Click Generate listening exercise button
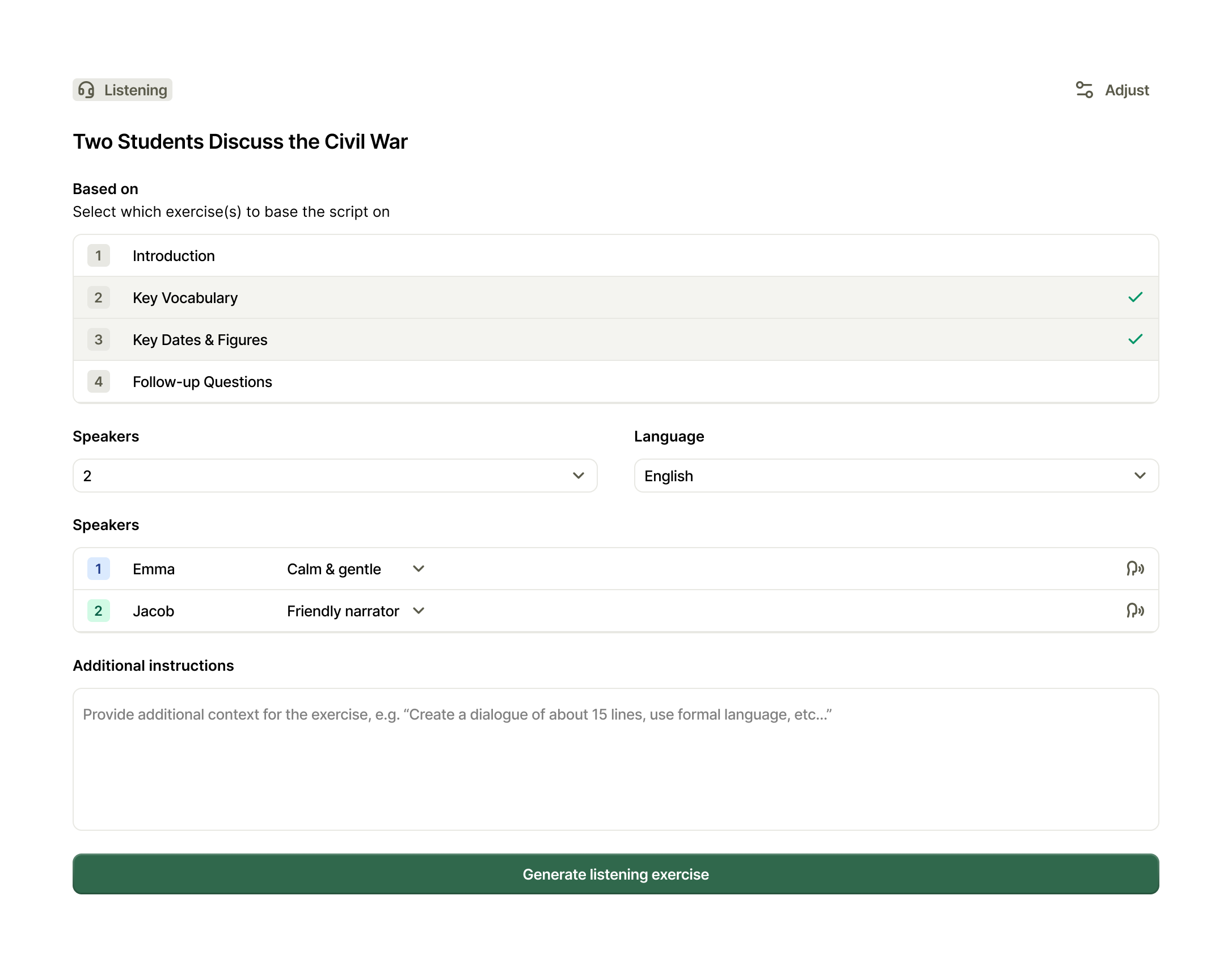 (x=615, y=874)
